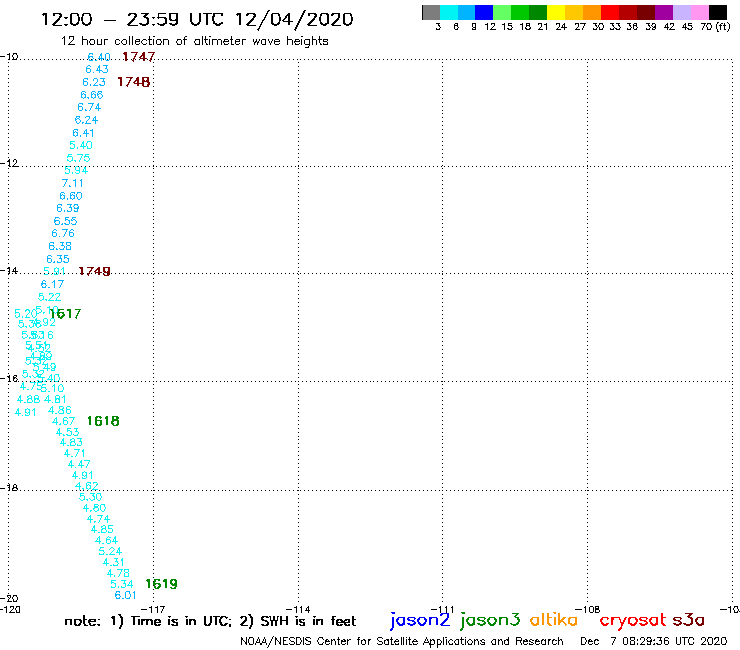The height and width of the screenshot is (650, 740).
Task: Click the wave height value '6.24'
Action: [86, 120]
